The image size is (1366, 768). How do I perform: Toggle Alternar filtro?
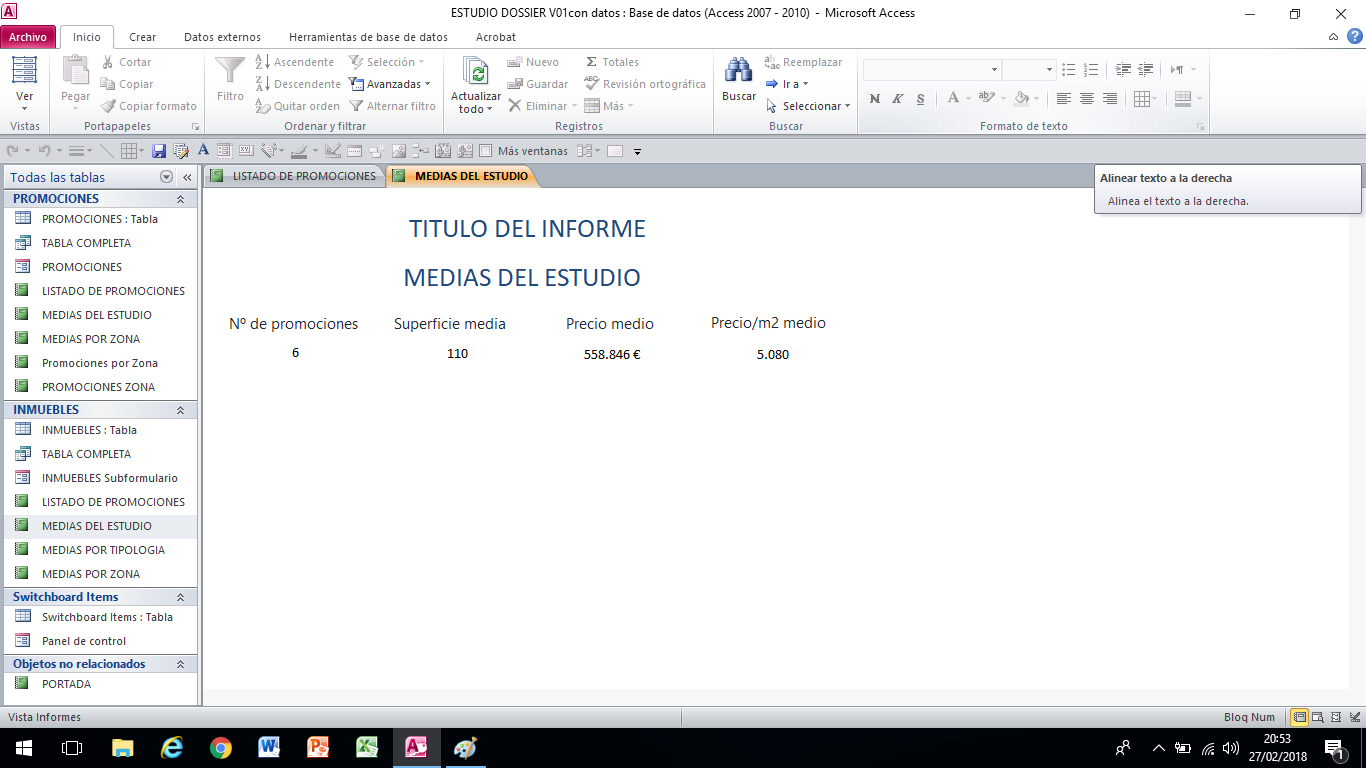392,106
